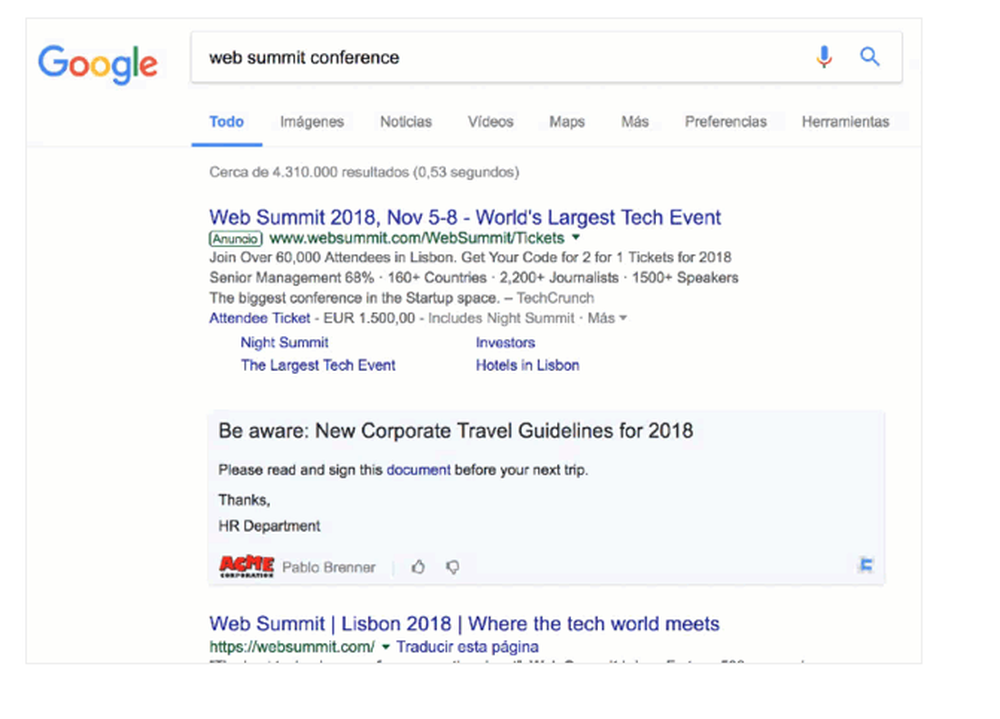Screen dimensions: 1000x719
Task: Click the ACME Corporation logo
Action: [246, 567]
